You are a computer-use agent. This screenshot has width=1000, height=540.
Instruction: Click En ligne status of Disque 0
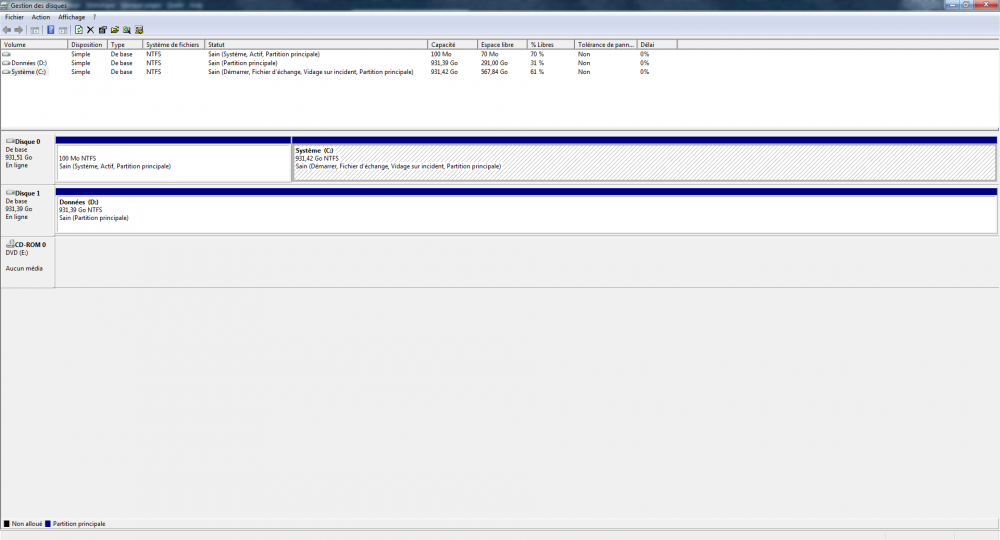(17, 165)
